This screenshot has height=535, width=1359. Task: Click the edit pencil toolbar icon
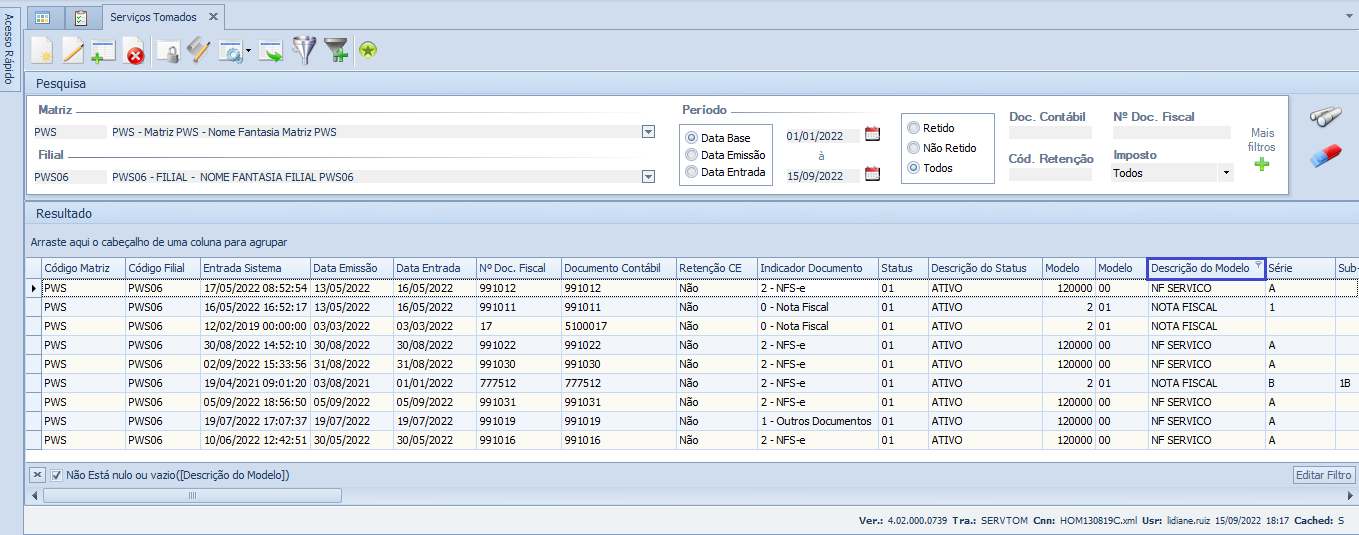coord(73,50)
